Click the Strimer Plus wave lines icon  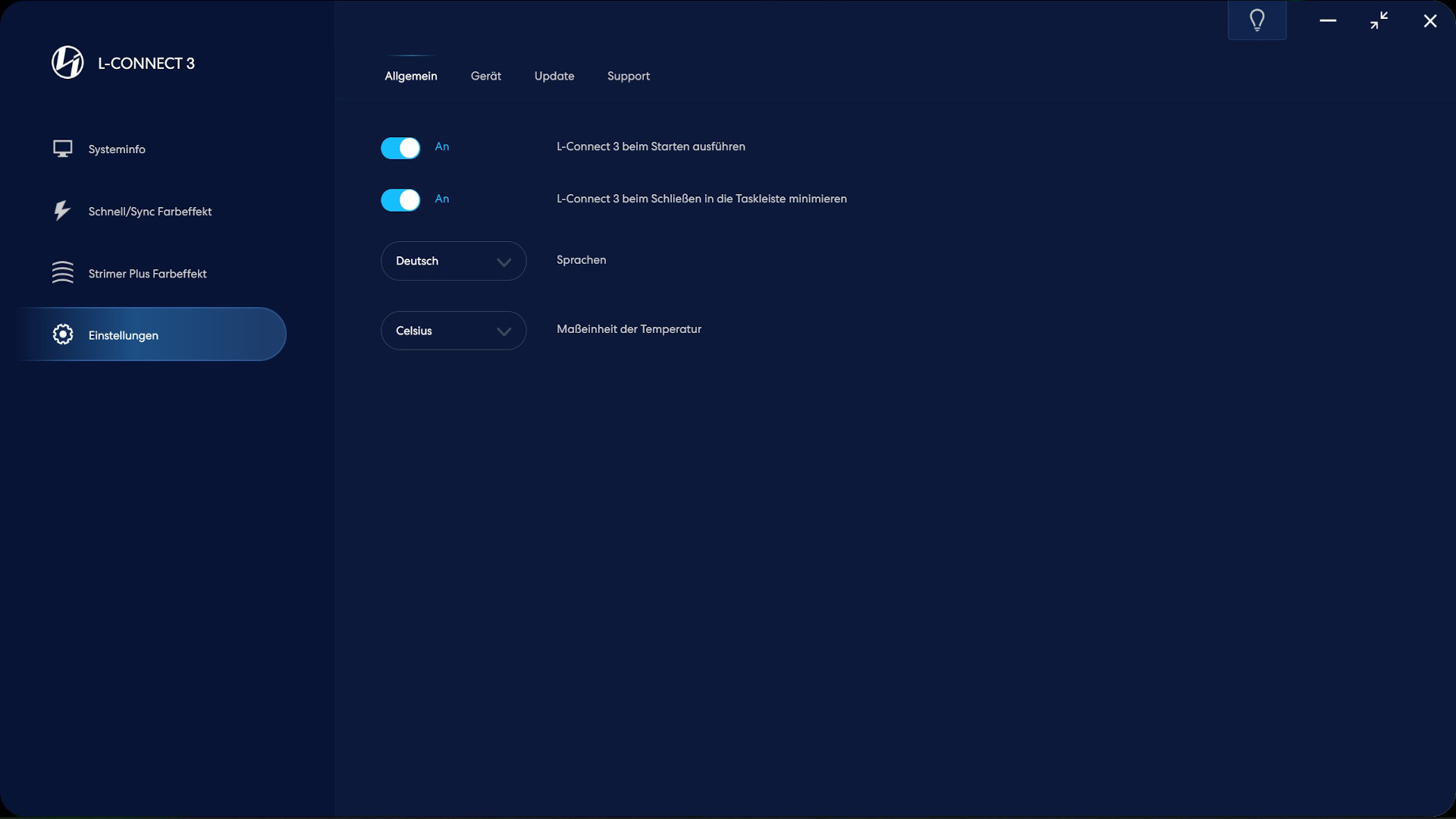[x=63, y=272]
